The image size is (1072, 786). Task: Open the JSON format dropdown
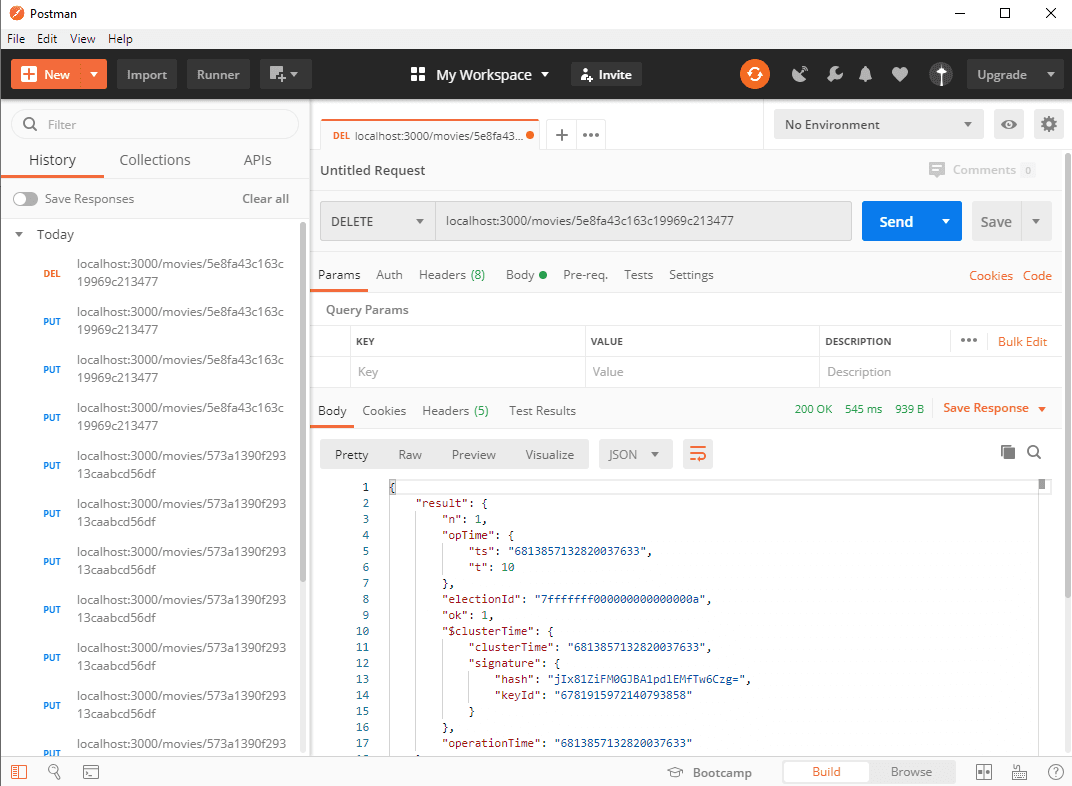pos(634,454)
